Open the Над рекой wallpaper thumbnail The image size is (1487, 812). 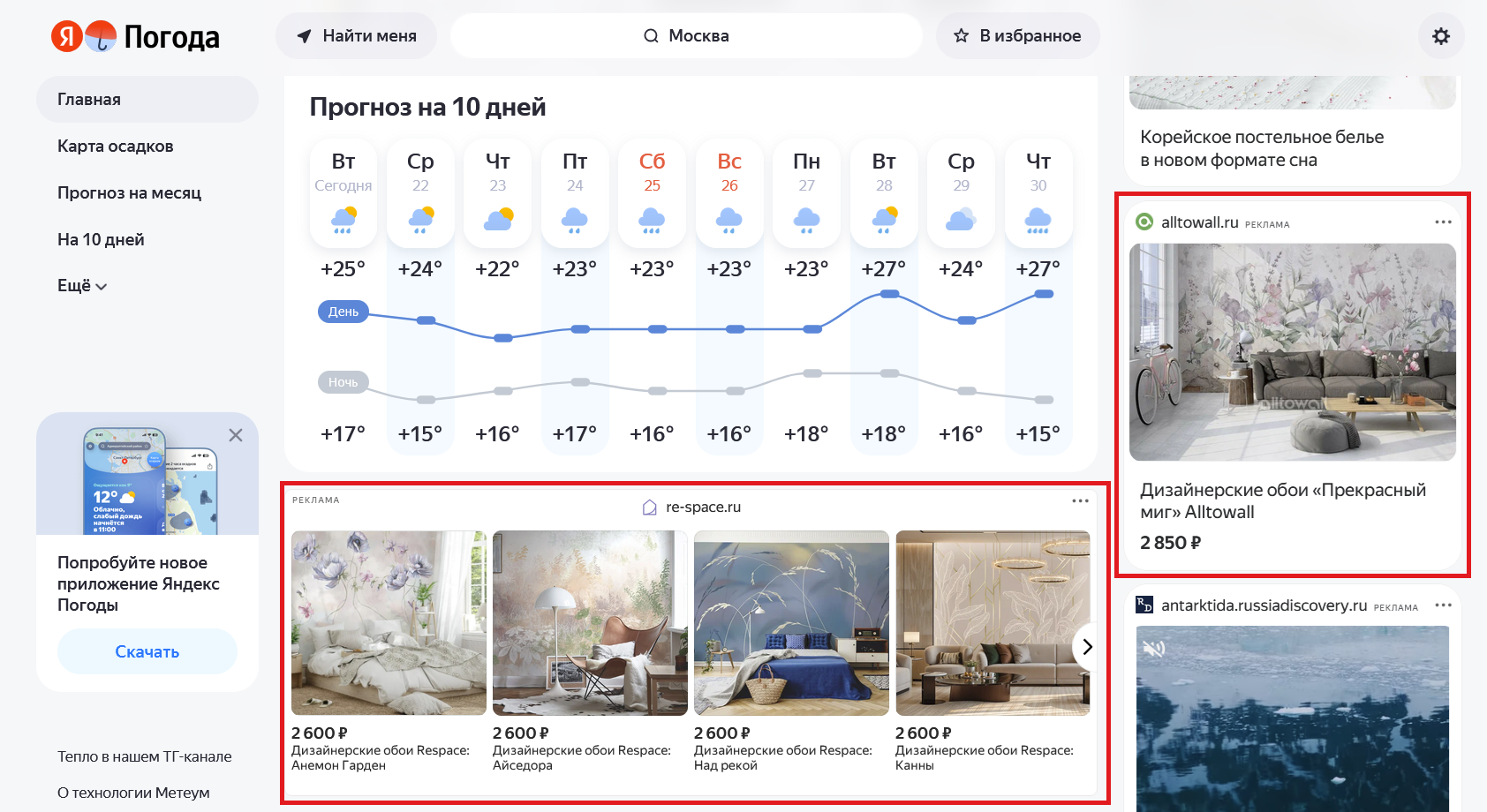(x=791, y=623)
